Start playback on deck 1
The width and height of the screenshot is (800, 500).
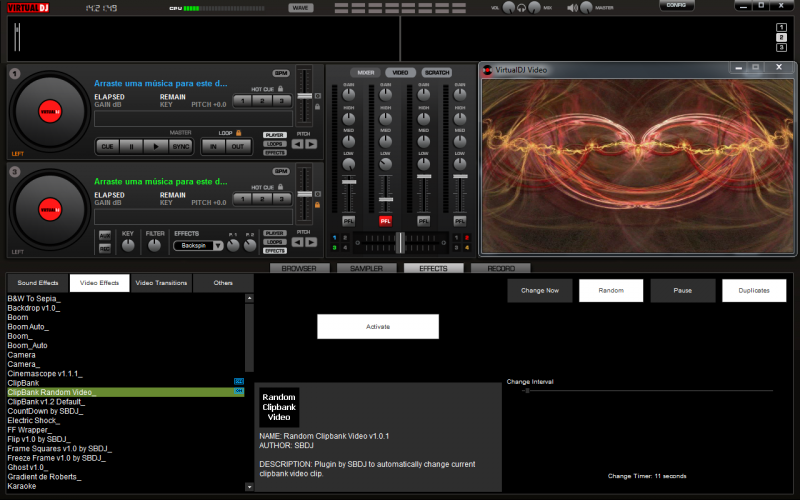[156, 146]
